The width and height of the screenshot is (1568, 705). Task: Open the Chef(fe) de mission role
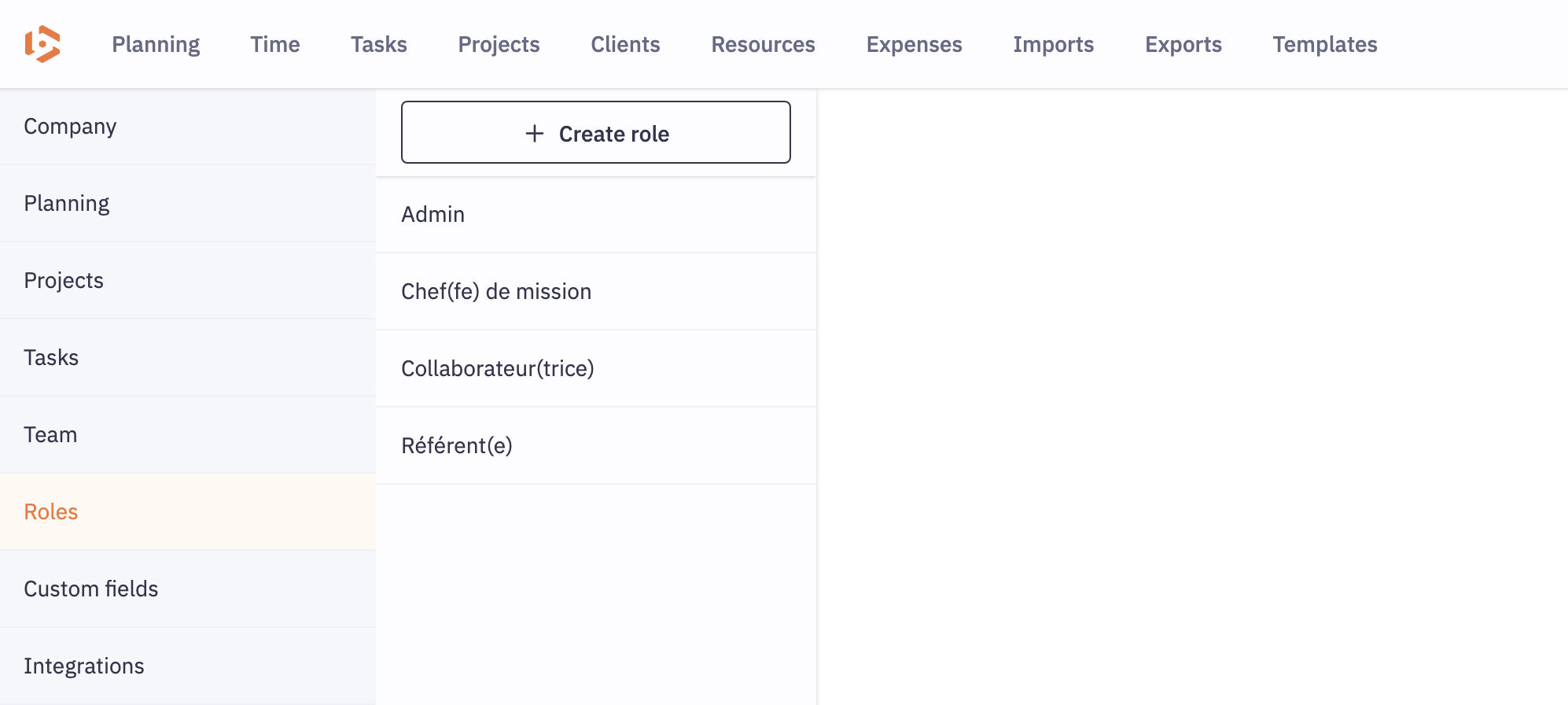click(496, 292)
